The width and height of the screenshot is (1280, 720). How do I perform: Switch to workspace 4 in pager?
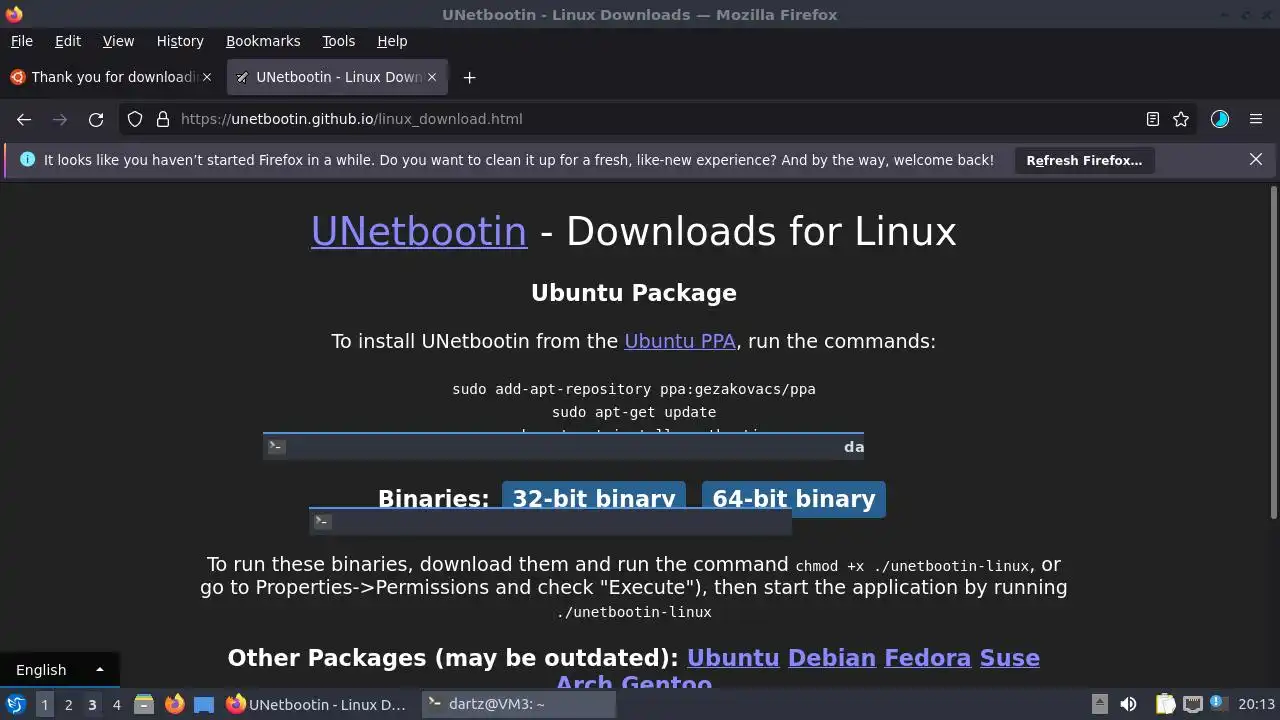point(116,705)
